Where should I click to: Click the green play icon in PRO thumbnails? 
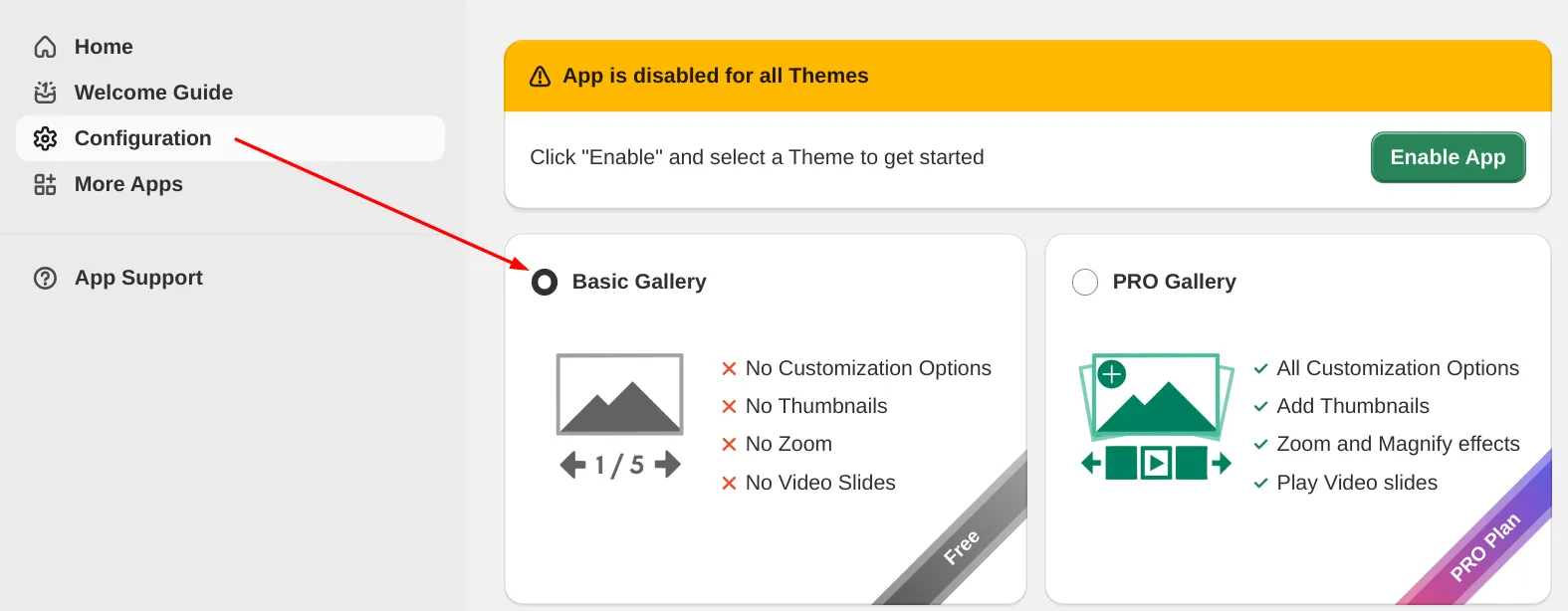pos(1156,463)
